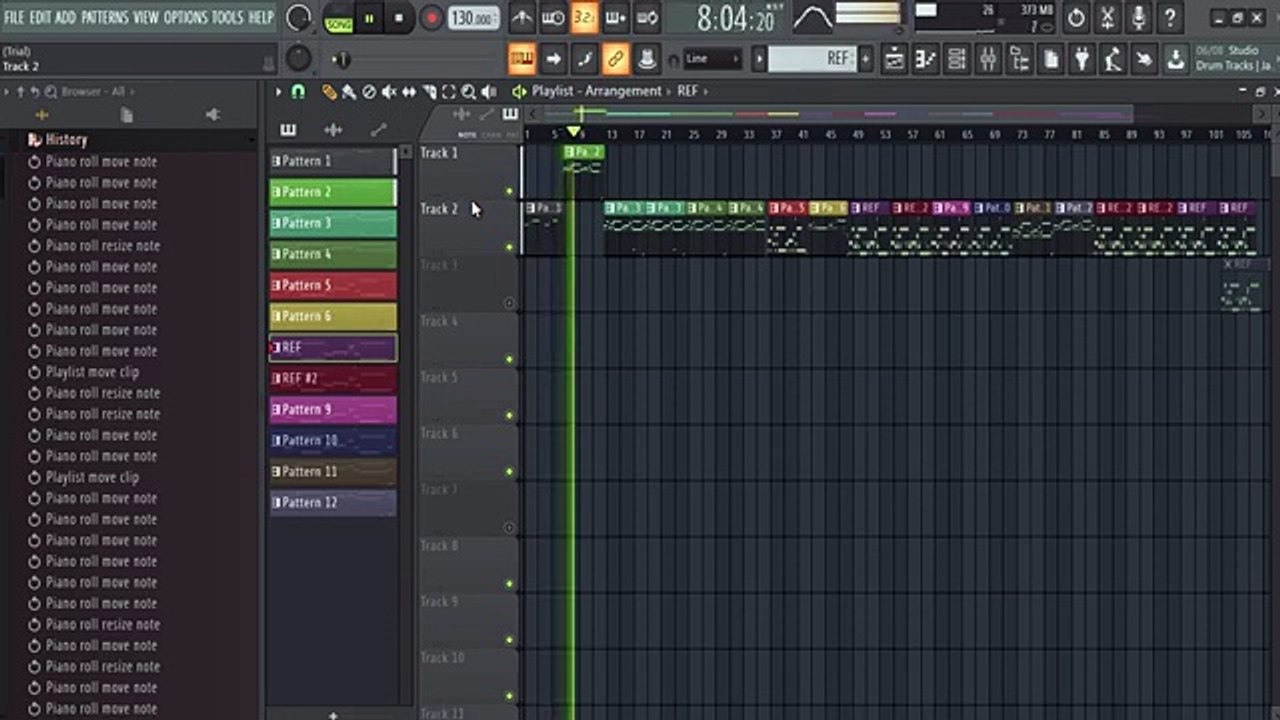
Task: Toggle wait for input before playing
Action: [x=553, y=17]
